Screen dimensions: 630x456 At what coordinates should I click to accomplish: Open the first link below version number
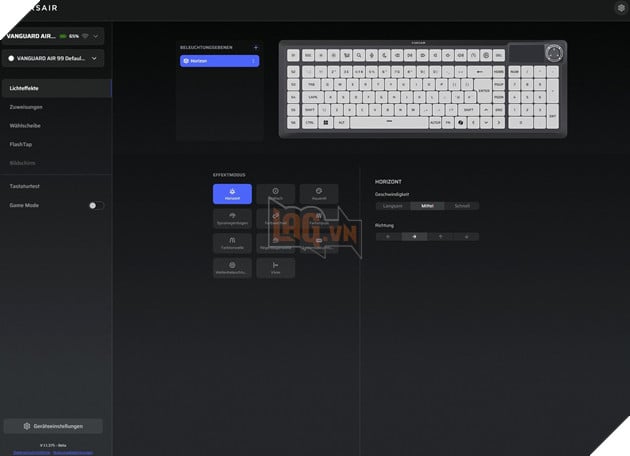click(x=32, y=453)
